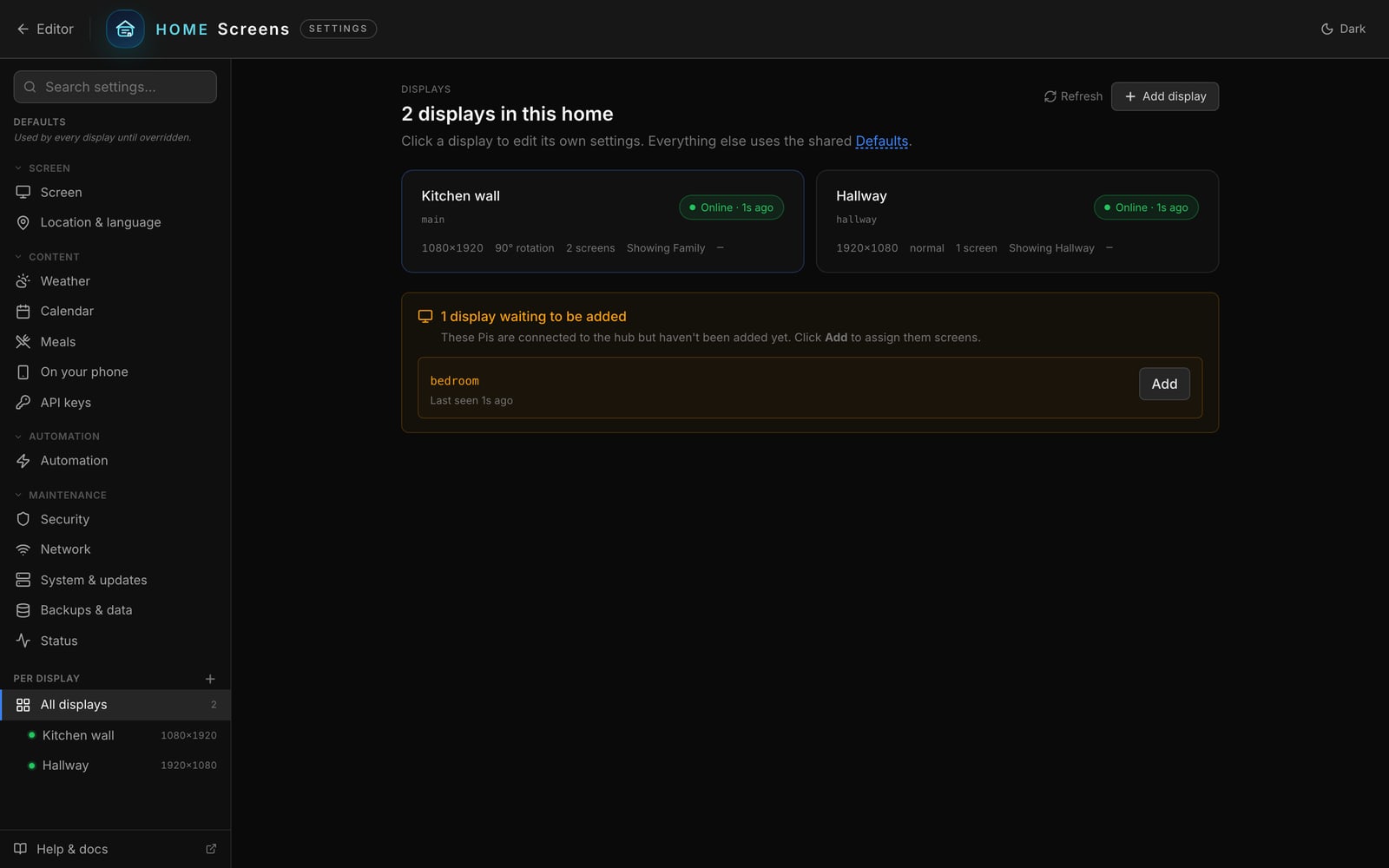This screenshot has width=1389, height=868.
Task: Open Location & language settings
Action: [115, 222]
